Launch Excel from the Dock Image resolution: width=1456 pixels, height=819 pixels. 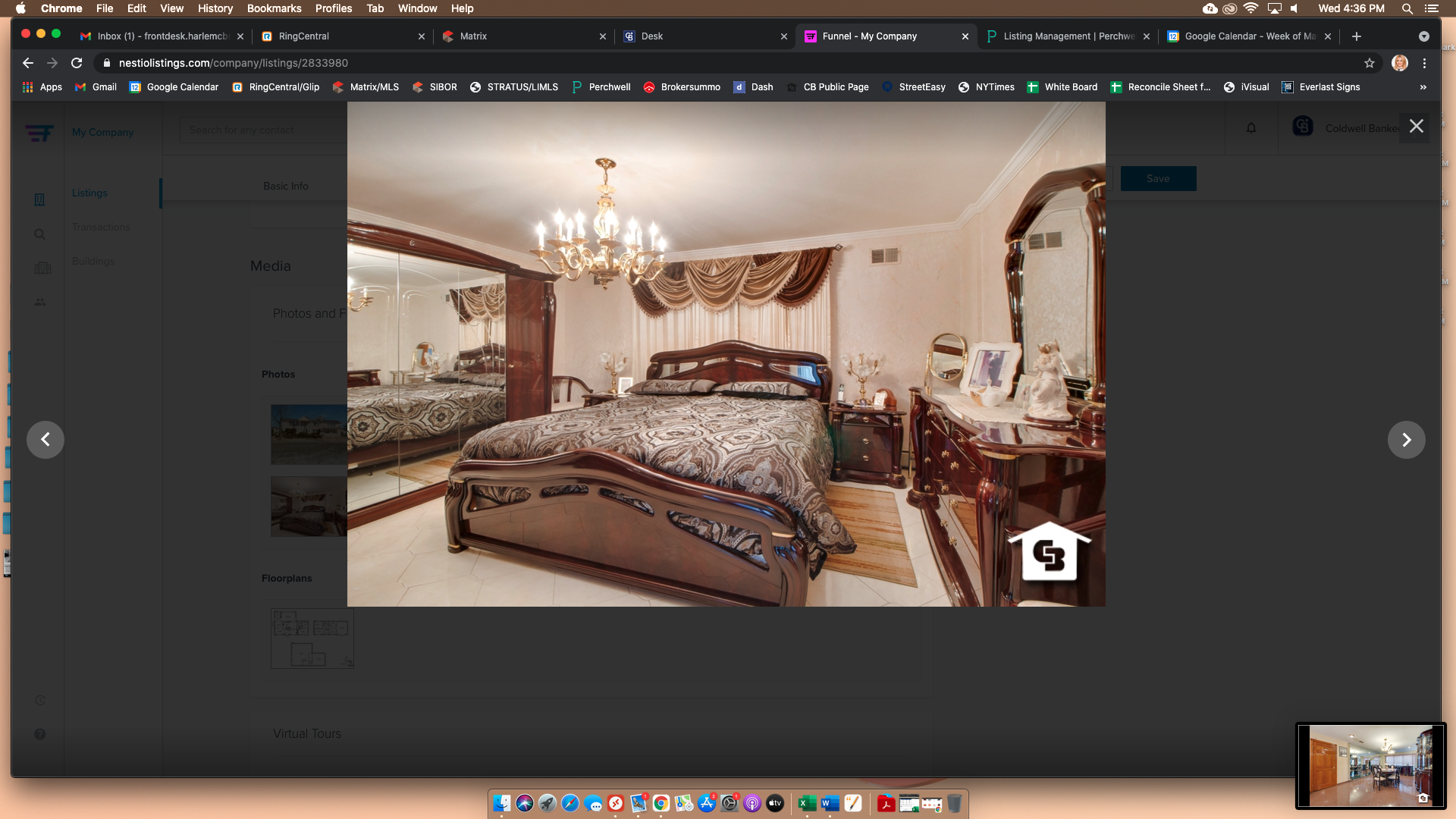point(808,803)
